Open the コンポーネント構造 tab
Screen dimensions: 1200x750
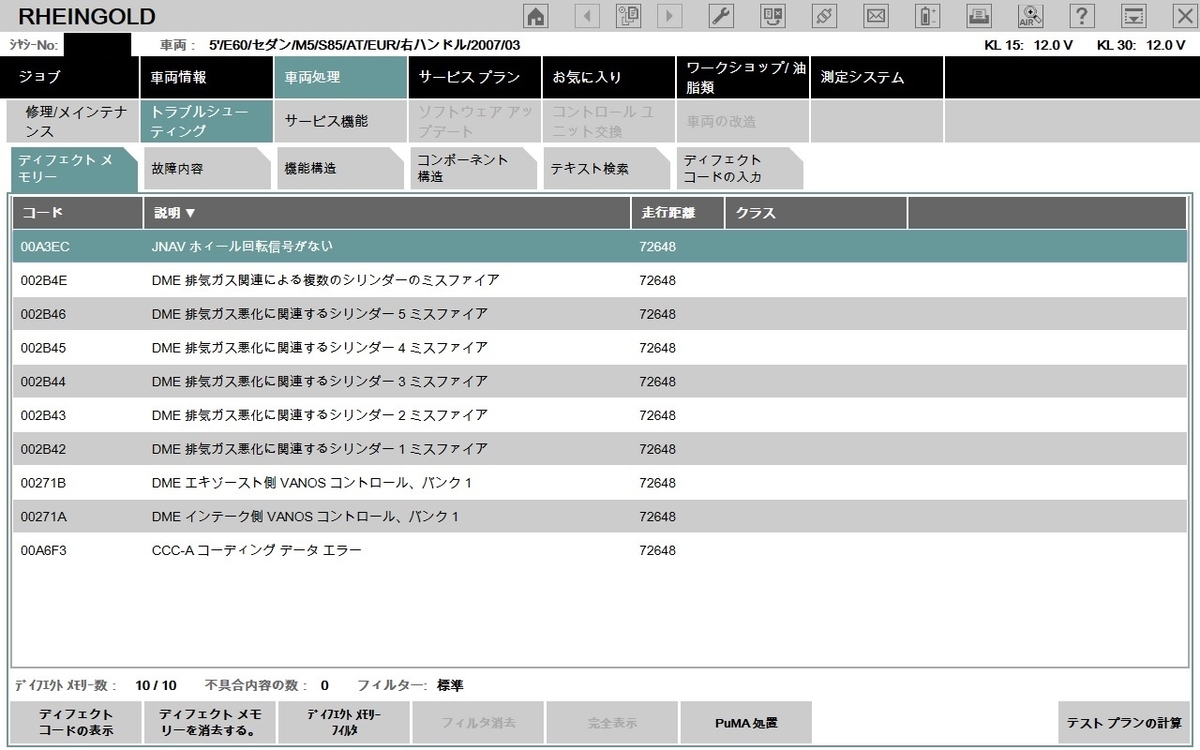[x=474, y=169]
